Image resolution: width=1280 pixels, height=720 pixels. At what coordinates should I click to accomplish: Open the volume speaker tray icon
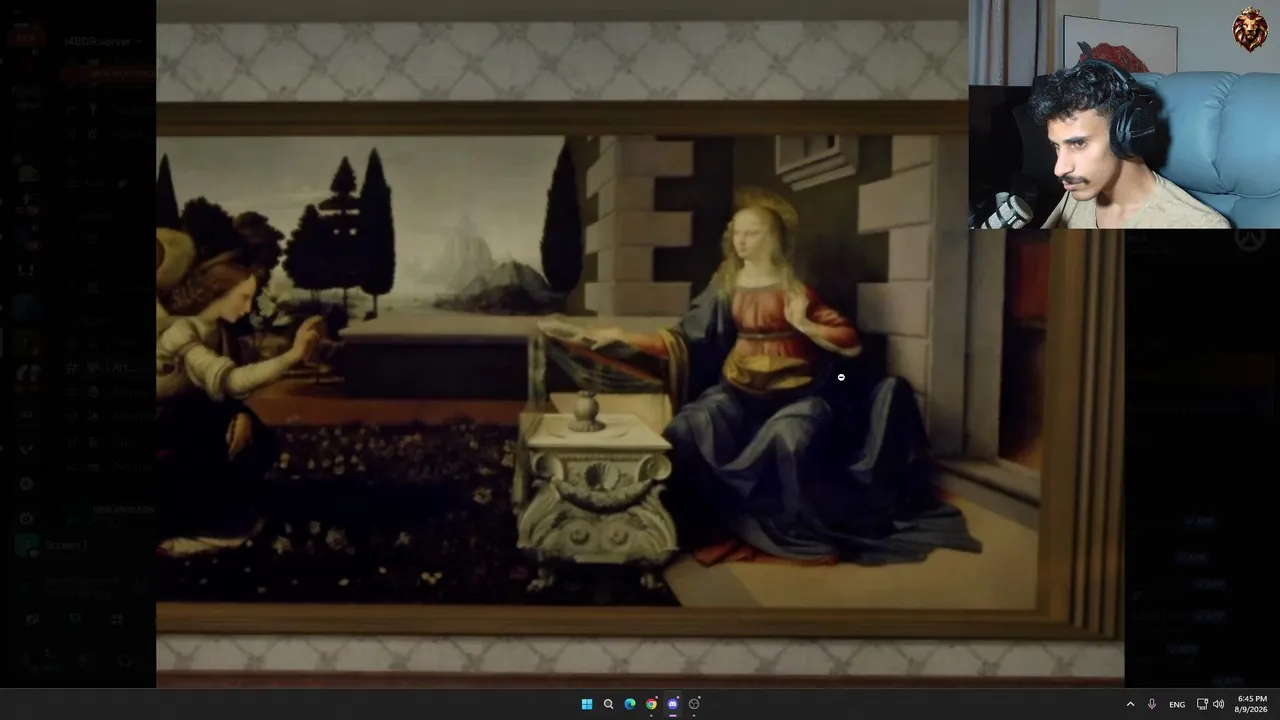tap(1218, 704)
